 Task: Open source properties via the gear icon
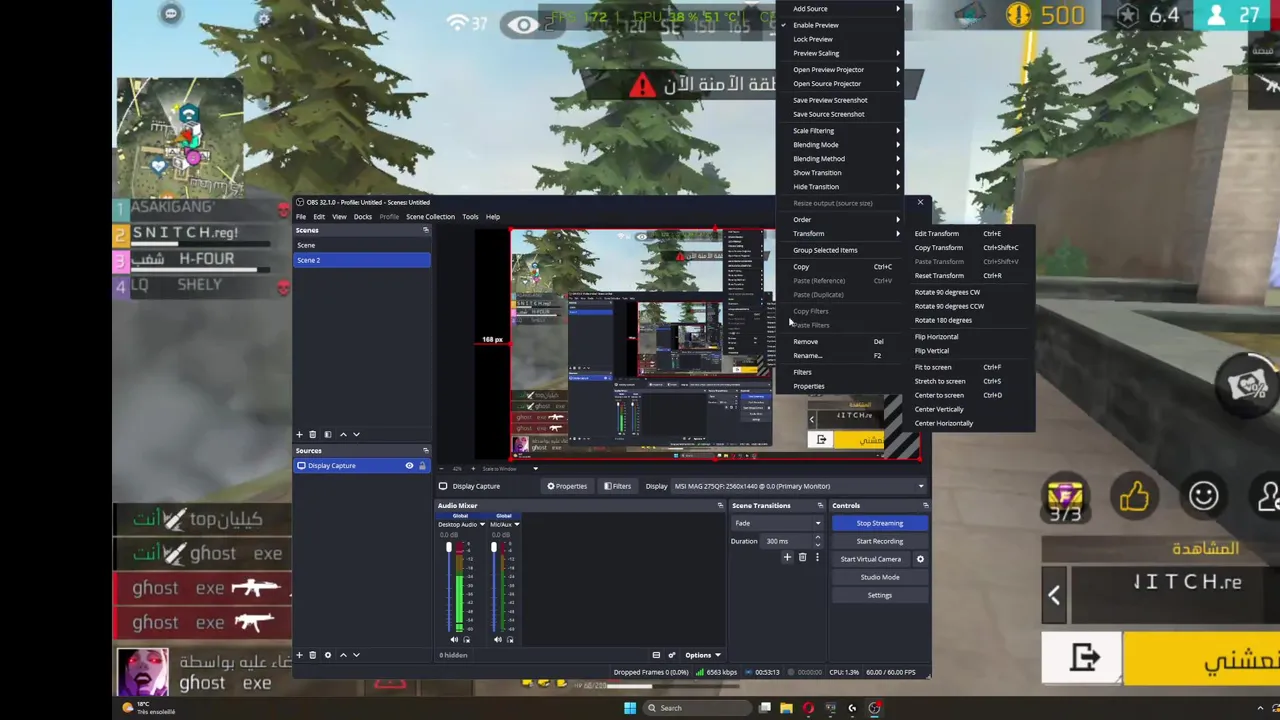tap(327, 655)
